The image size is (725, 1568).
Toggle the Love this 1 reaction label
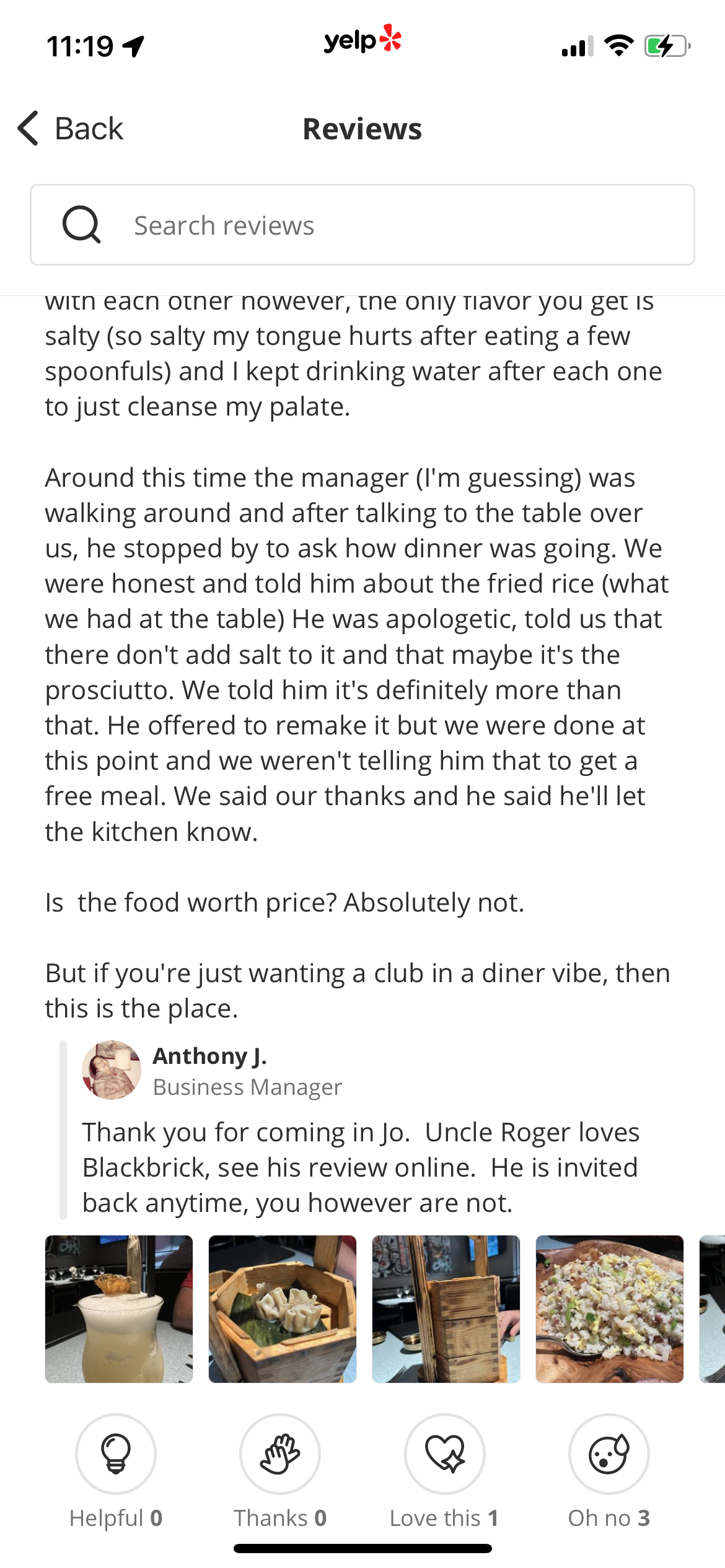click(x=444, y=1518)
